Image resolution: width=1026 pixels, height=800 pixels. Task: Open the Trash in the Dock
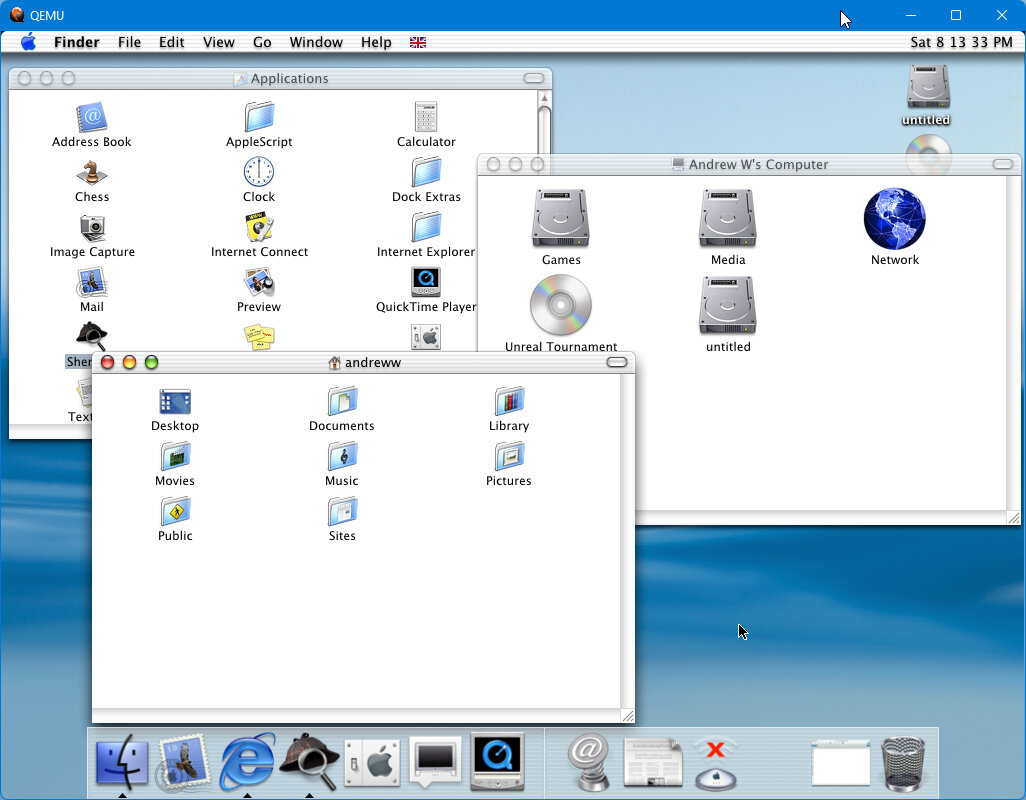click(904, 764)
